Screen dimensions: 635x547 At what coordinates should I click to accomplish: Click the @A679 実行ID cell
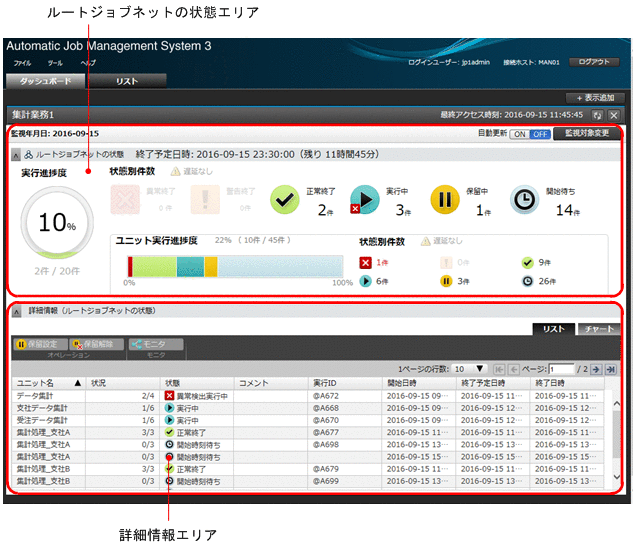tap(344, 469)
